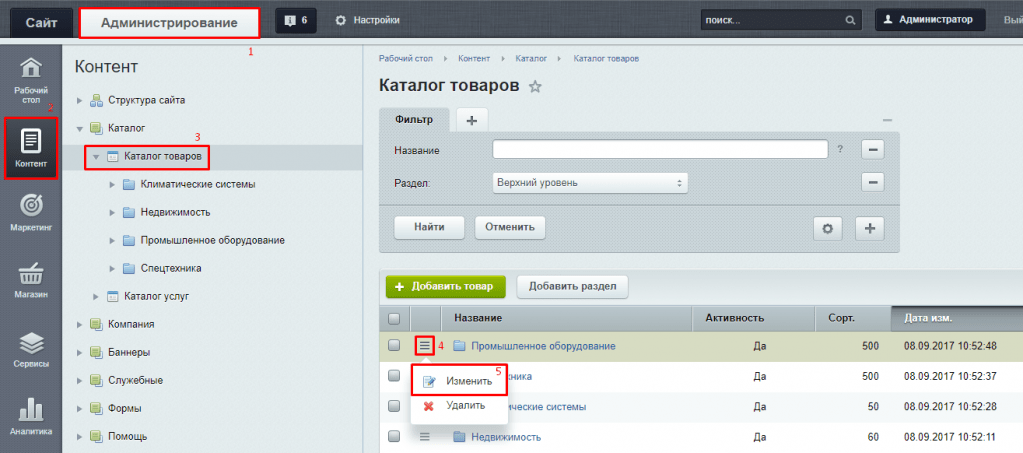Check the Недвижимость row checkbox
This screenshot has width=1023, height=453.
[393, 437]
